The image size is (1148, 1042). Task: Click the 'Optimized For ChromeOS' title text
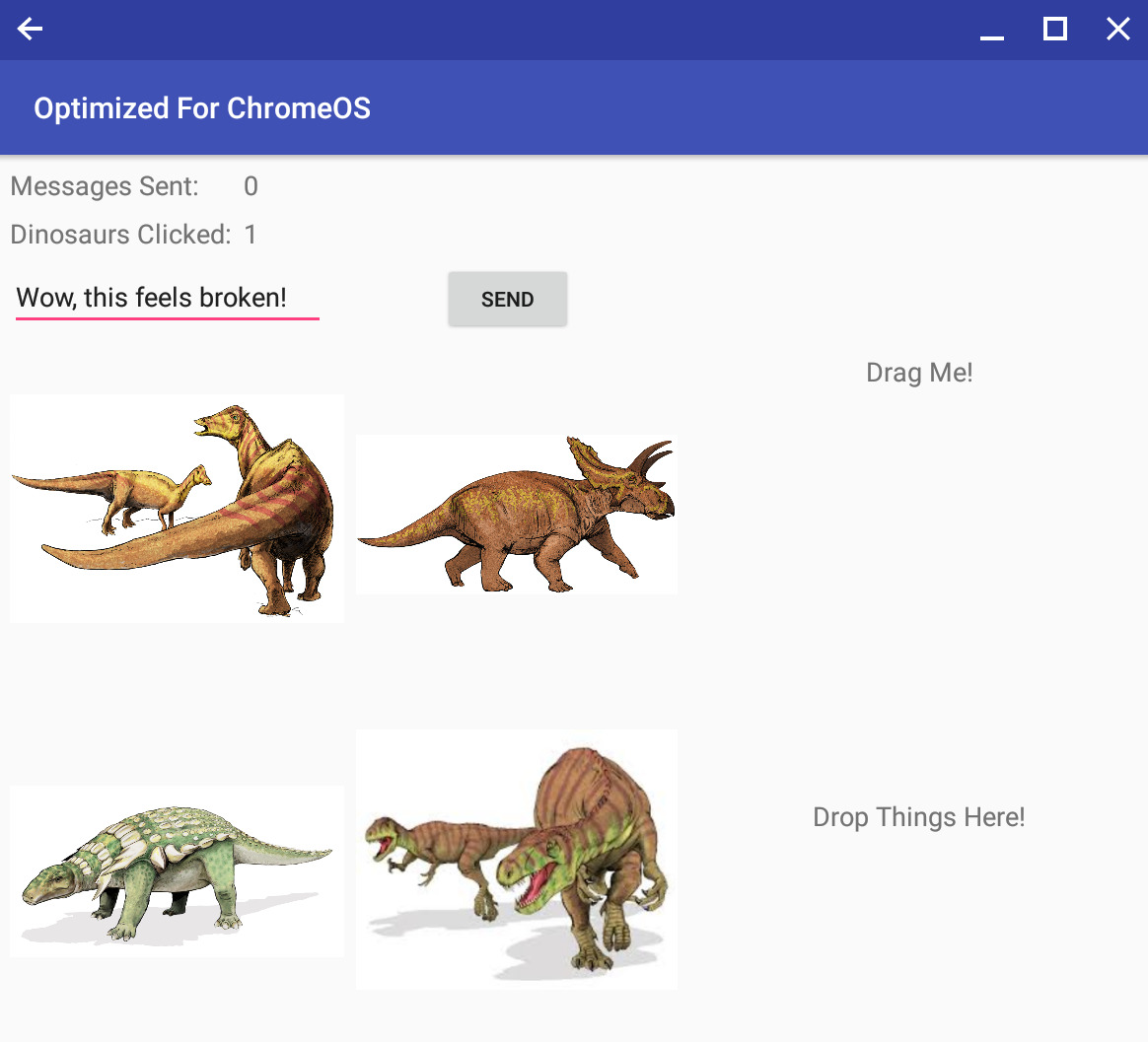click(202, 108)
